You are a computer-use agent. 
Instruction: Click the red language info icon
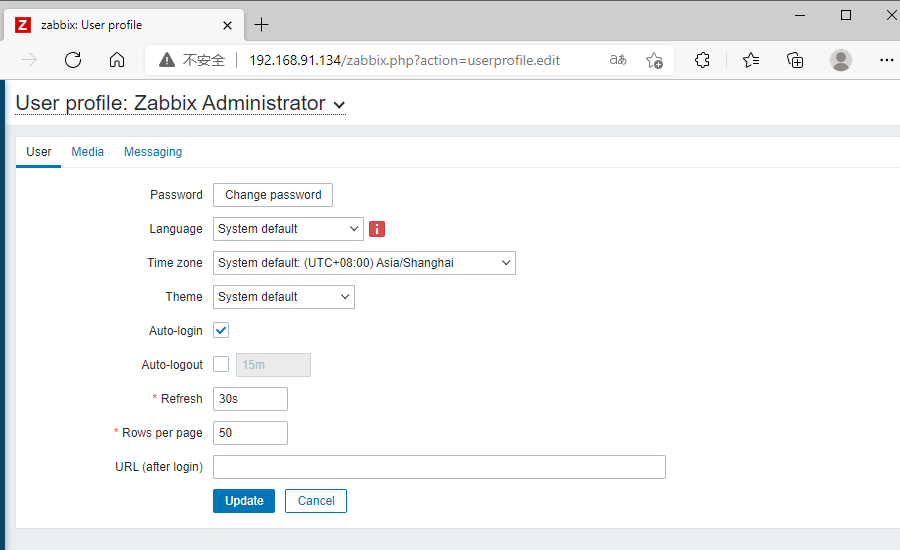pos(377,229)
